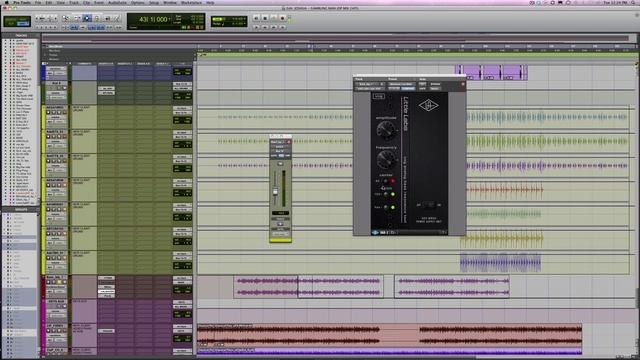Flip the horizontal switch at plugin bottom right
This screenshot has width=640, height=360.
coord(429,204)
